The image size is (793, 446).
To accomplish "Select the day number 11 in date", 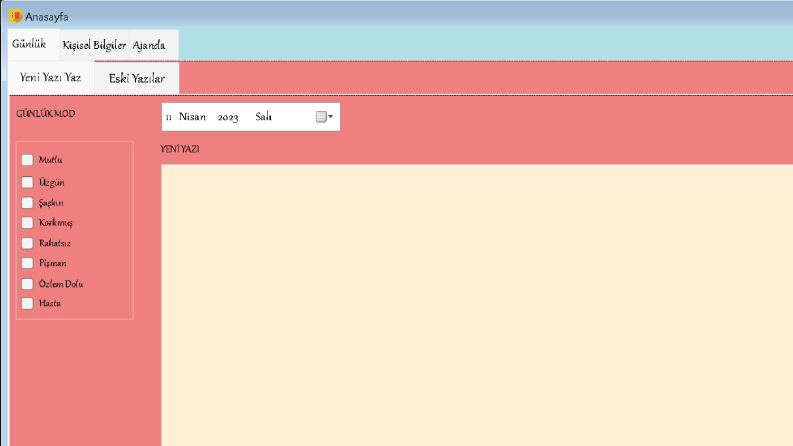I will tap(168, 117).
